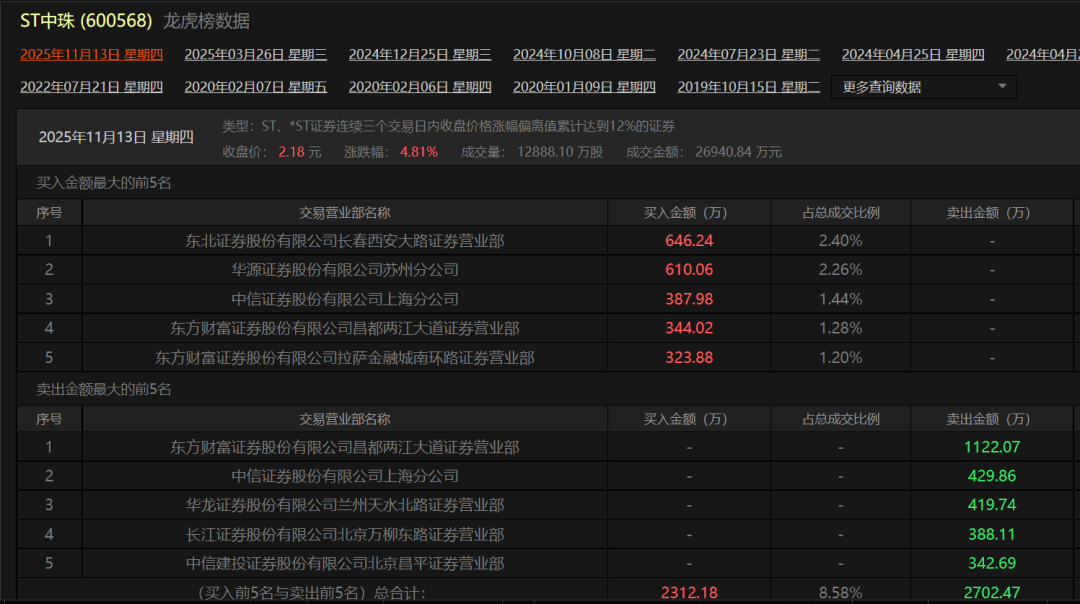
Task: Click the 龙虎榜数据 heading
Action: tap(207, 21)
